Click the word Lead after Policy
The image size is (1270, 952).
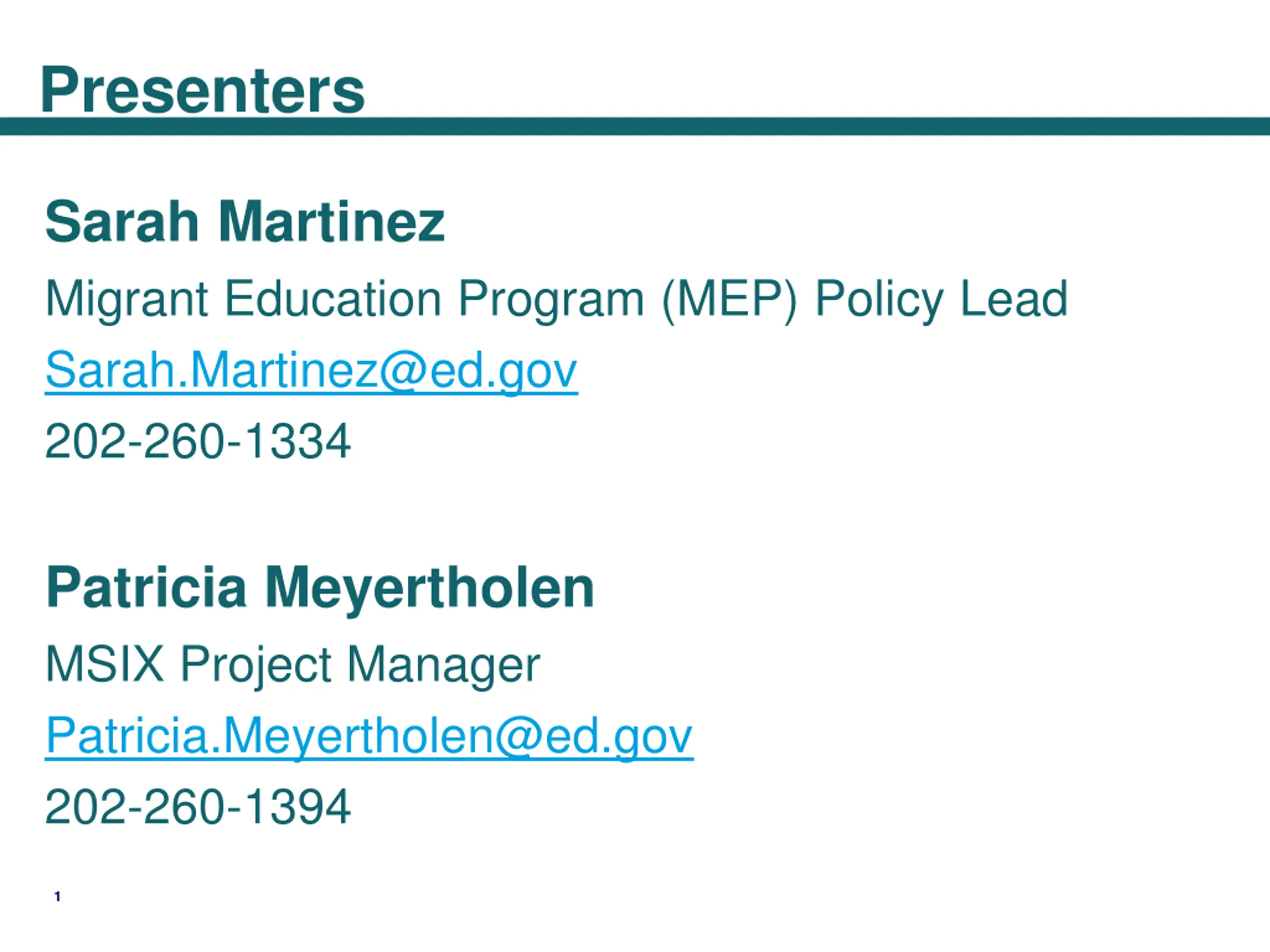point(1014,298)
